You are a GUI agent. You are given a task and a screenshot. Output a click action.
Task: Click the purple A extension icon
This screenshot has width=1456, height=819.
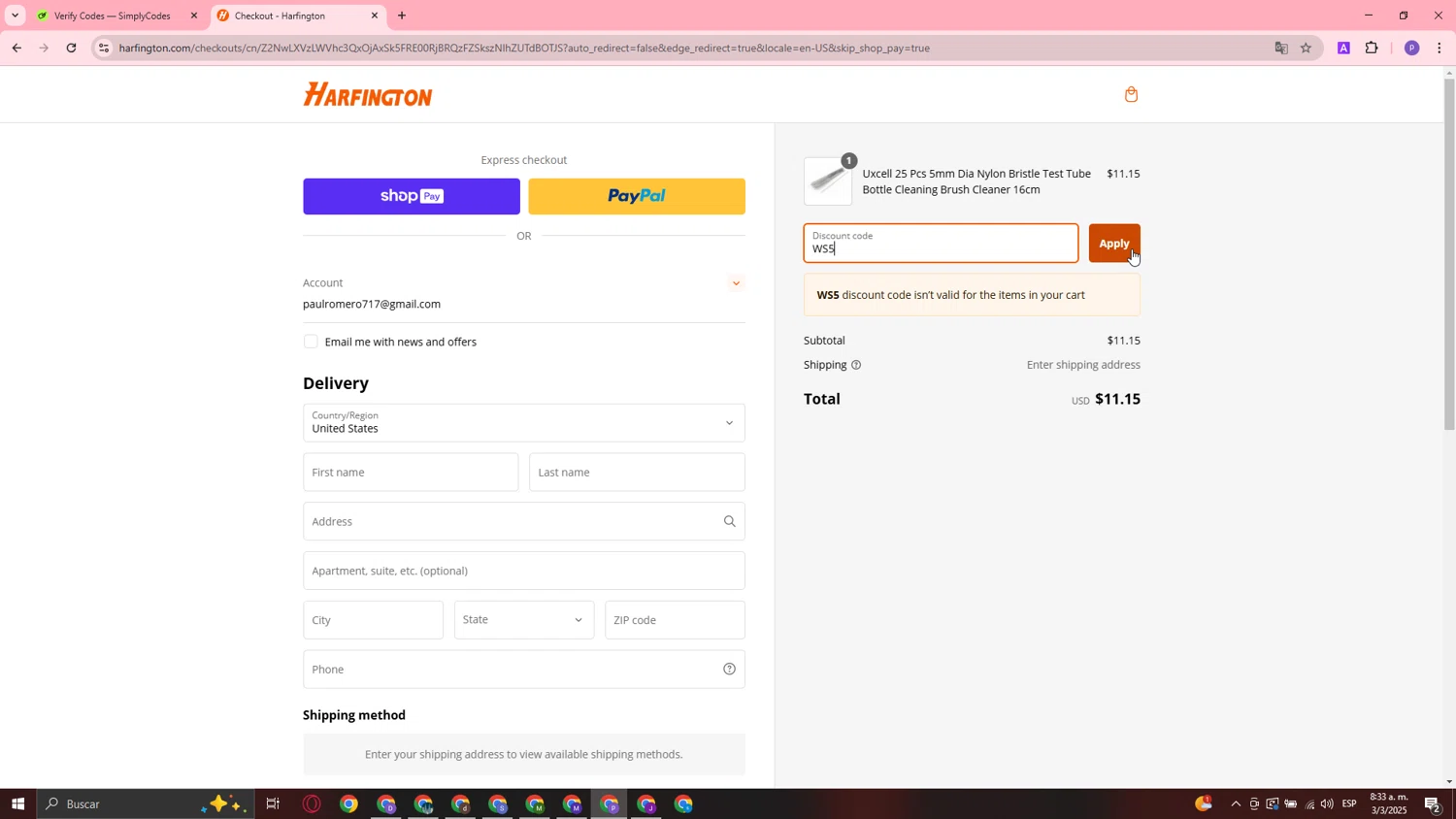pyautogui.click(x=1343, y=48)
